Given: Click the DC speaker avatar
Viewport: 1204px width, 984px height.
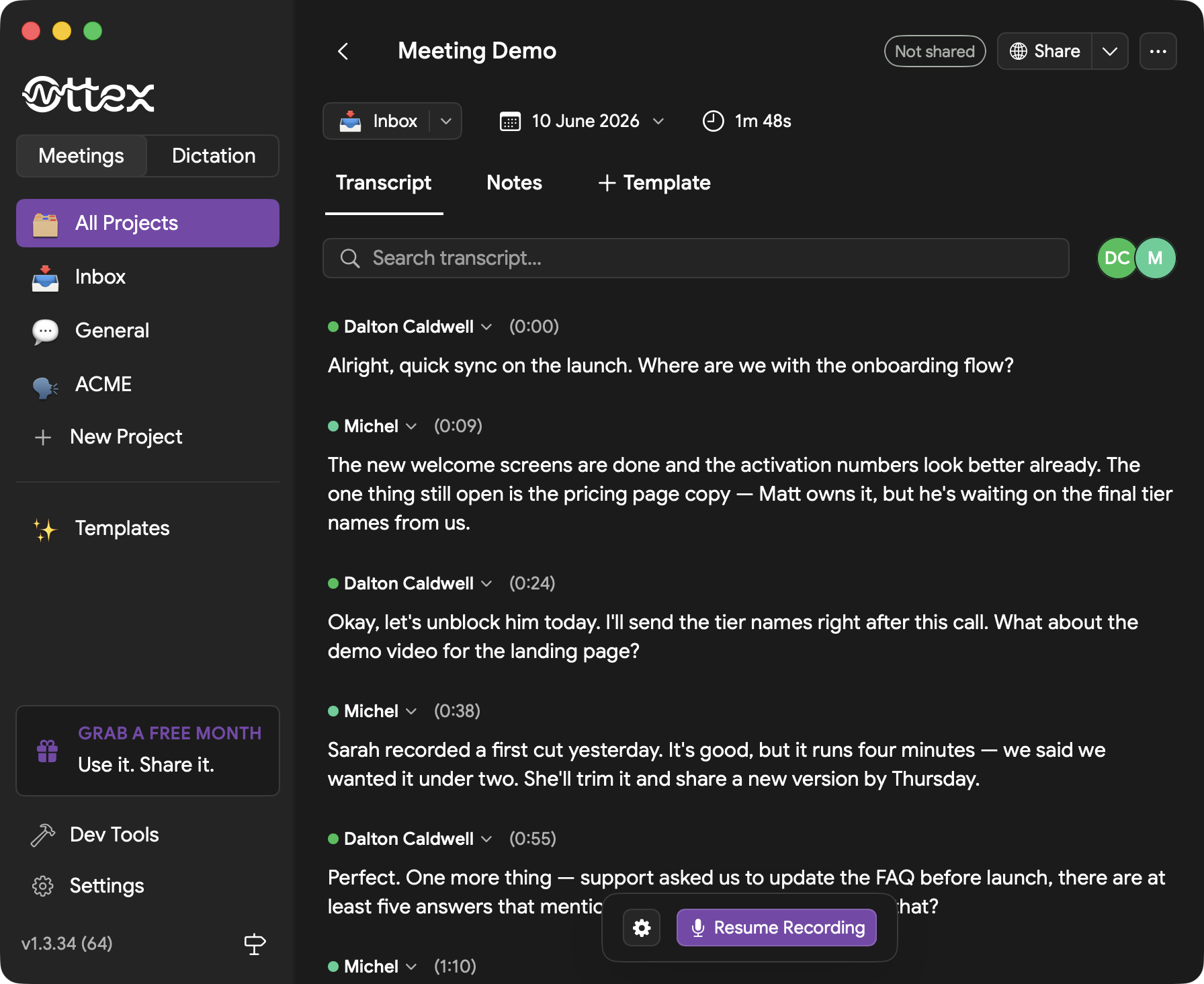Looking at the screenshot, I should click(1117, 258).
